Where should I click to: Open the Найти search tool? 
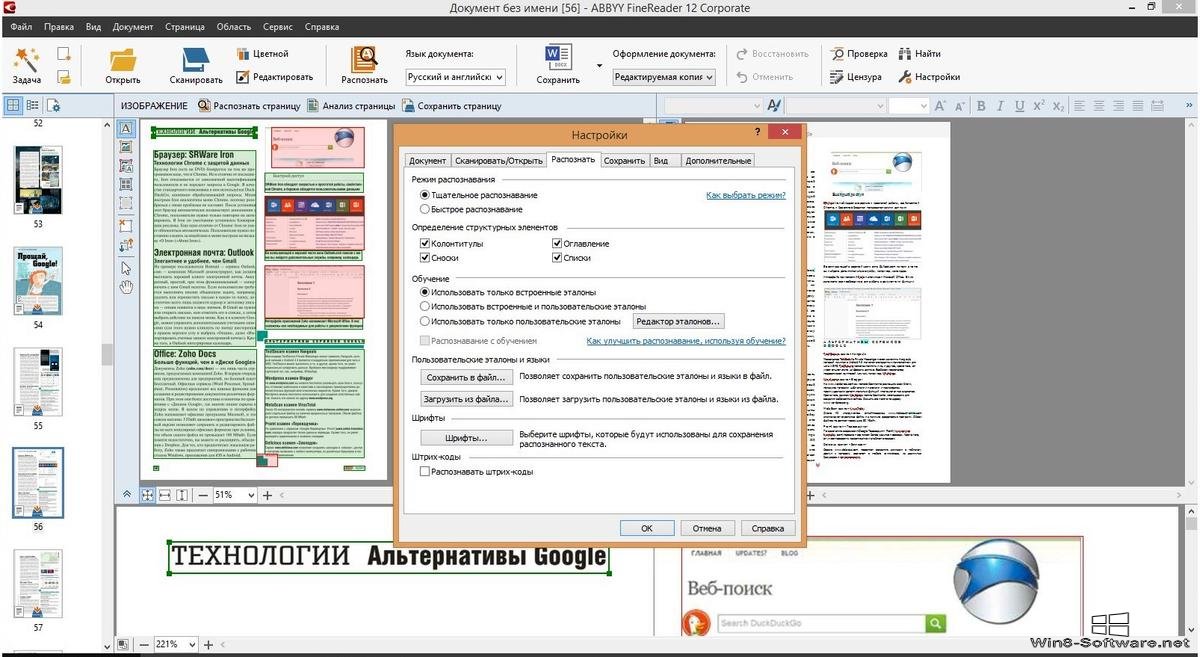tap(919, 54)
